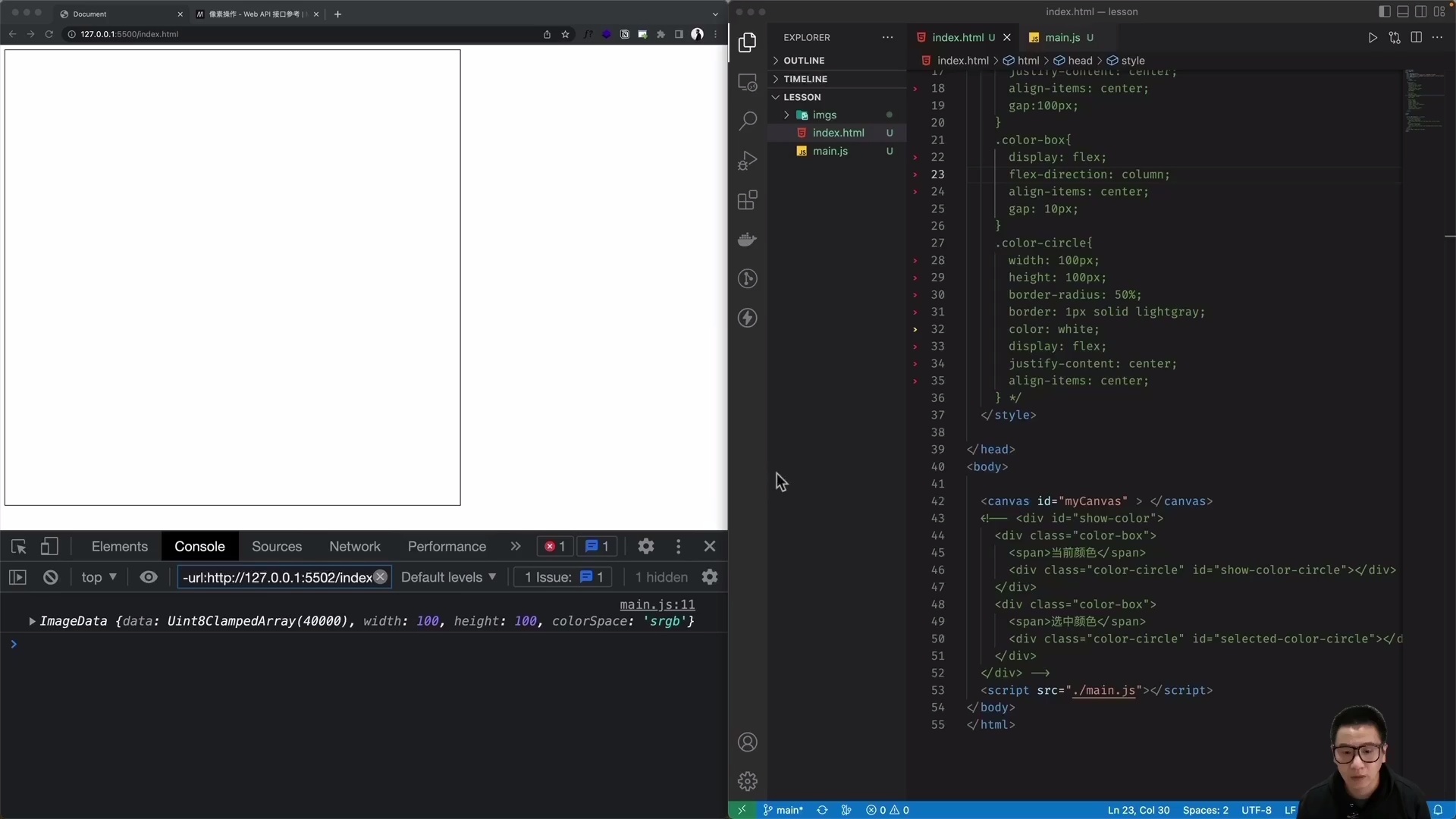Switch to the Network tab in DevTools

click(x=354, y=546)
